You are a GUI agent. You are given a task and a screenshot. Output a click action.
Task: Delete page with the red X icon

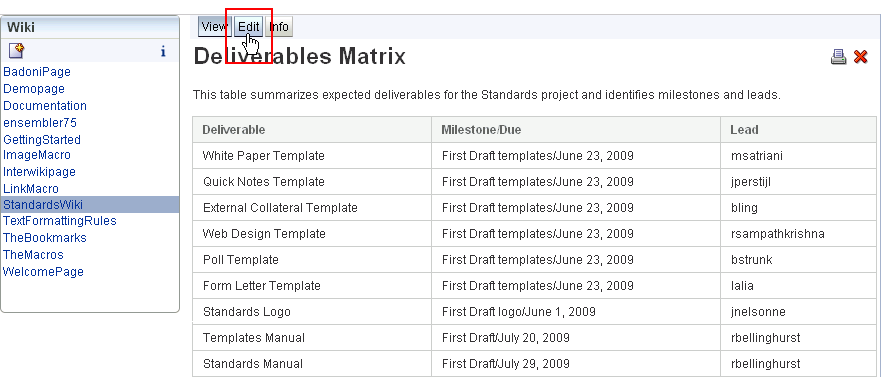(x=860, y=56)
